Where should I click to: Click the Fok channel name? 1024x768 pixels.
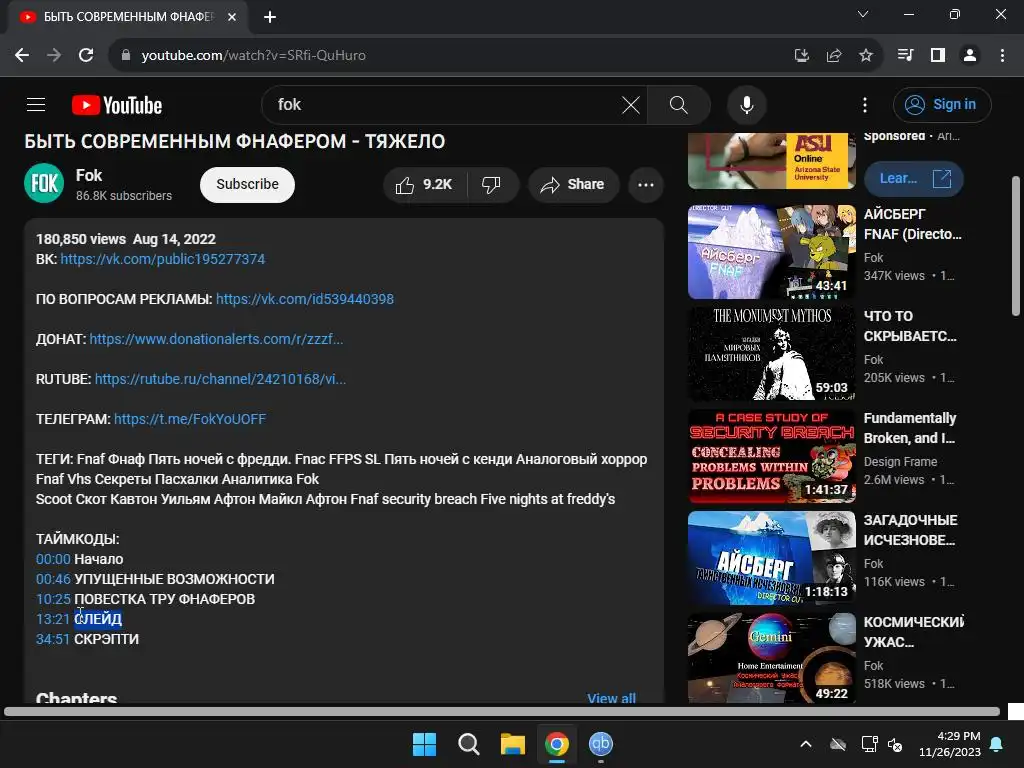pos(89,175)
